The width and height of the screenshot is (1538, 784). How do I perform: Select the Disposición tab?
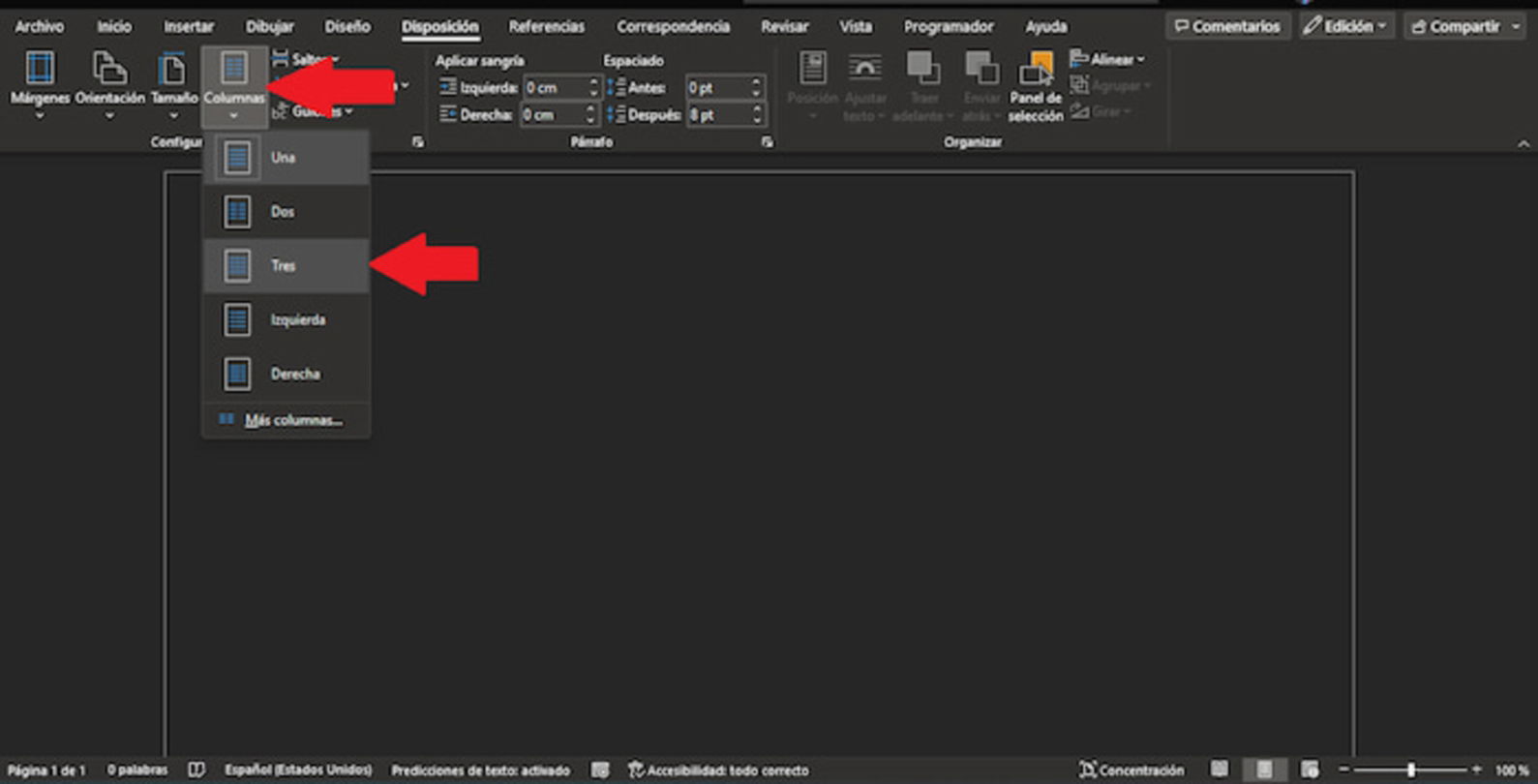[440, 26]
